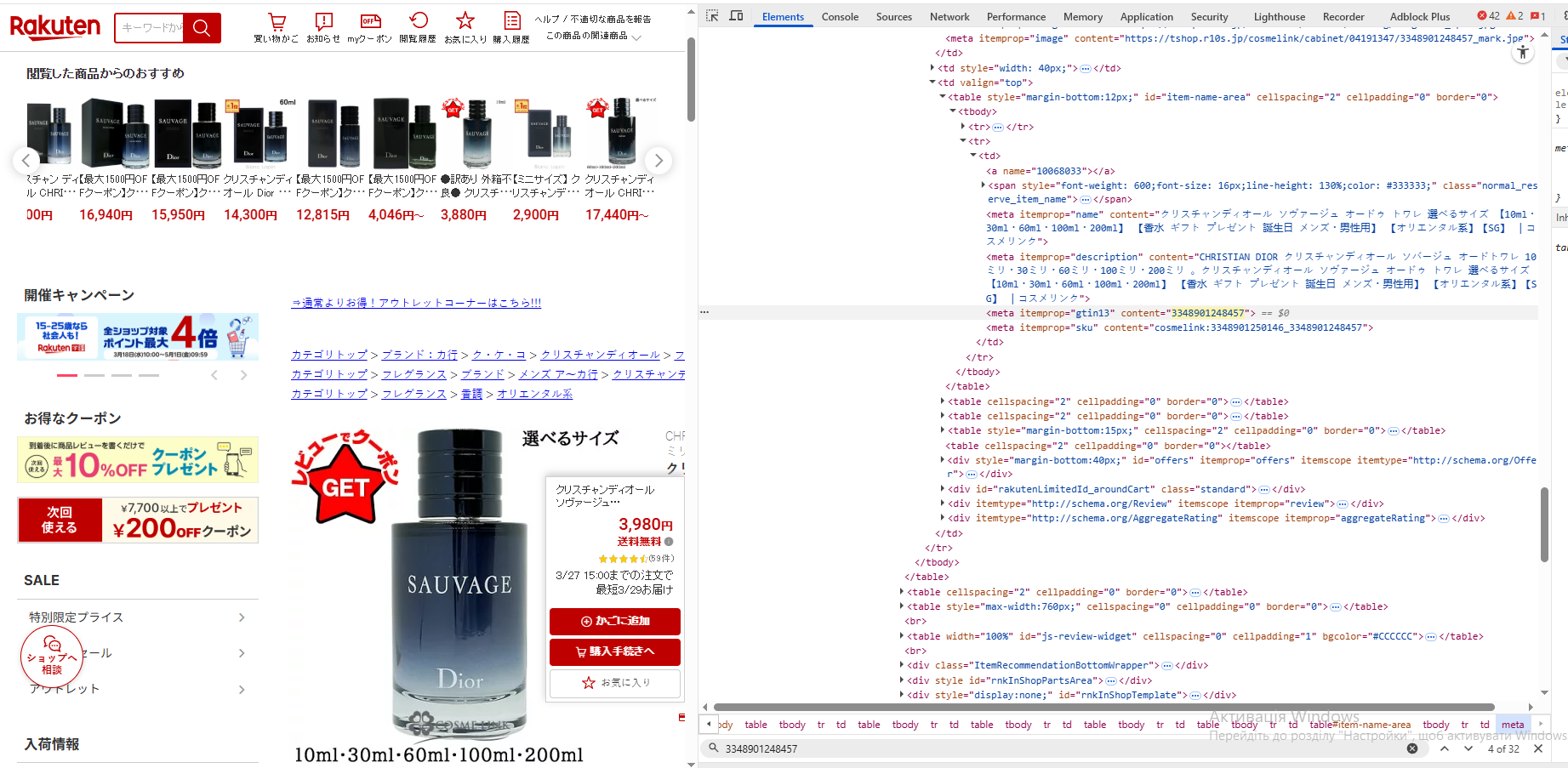Open the オリエンタル系 breadcrumb link
The width and height of the screenshot is (1568, 768).
(x=534, y=394)
